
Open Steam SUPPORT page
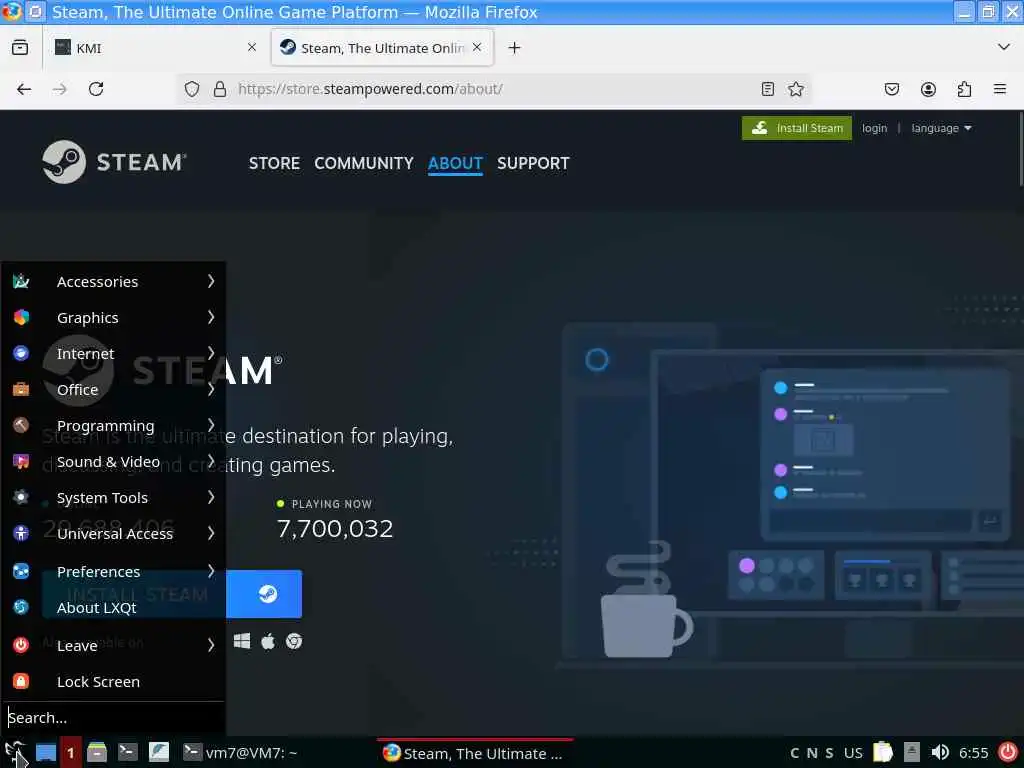click(x=533, y=163)
